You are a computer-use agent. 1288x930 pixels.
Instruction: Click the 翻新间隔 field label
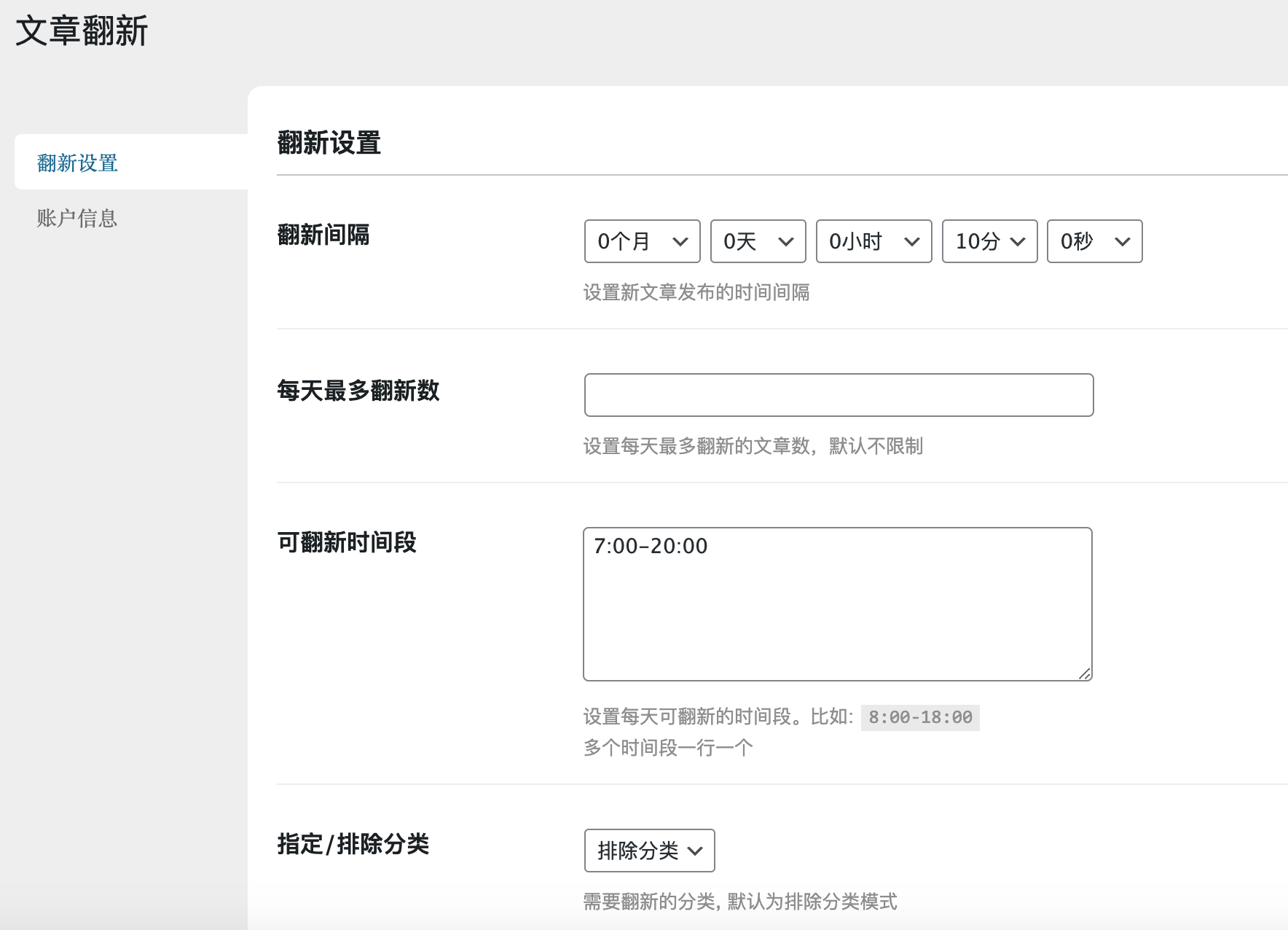point(323,235)
